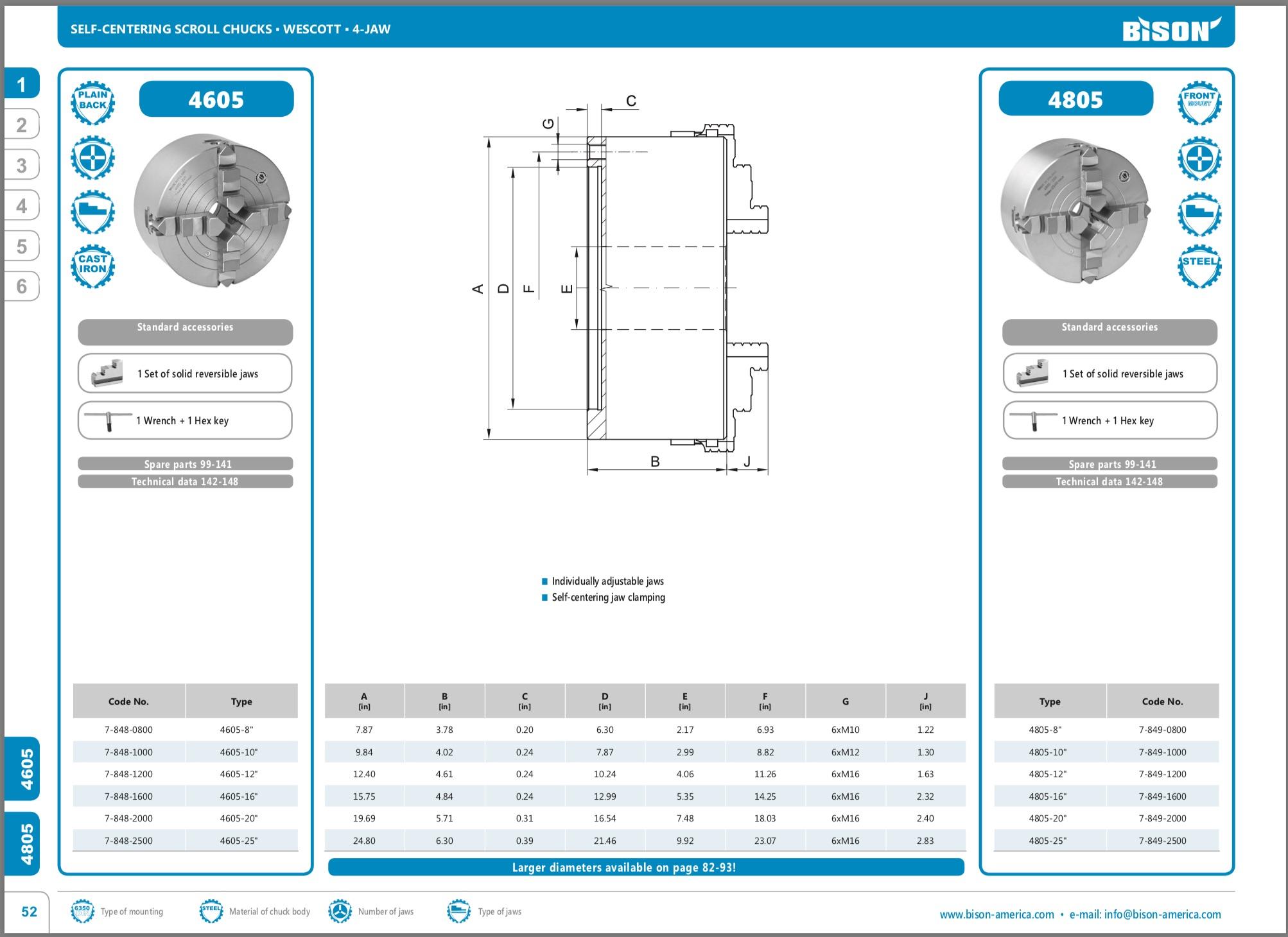Click Technical data 142-148 under 4805
Screen dimensions: 1288x937
[1109, 481]
